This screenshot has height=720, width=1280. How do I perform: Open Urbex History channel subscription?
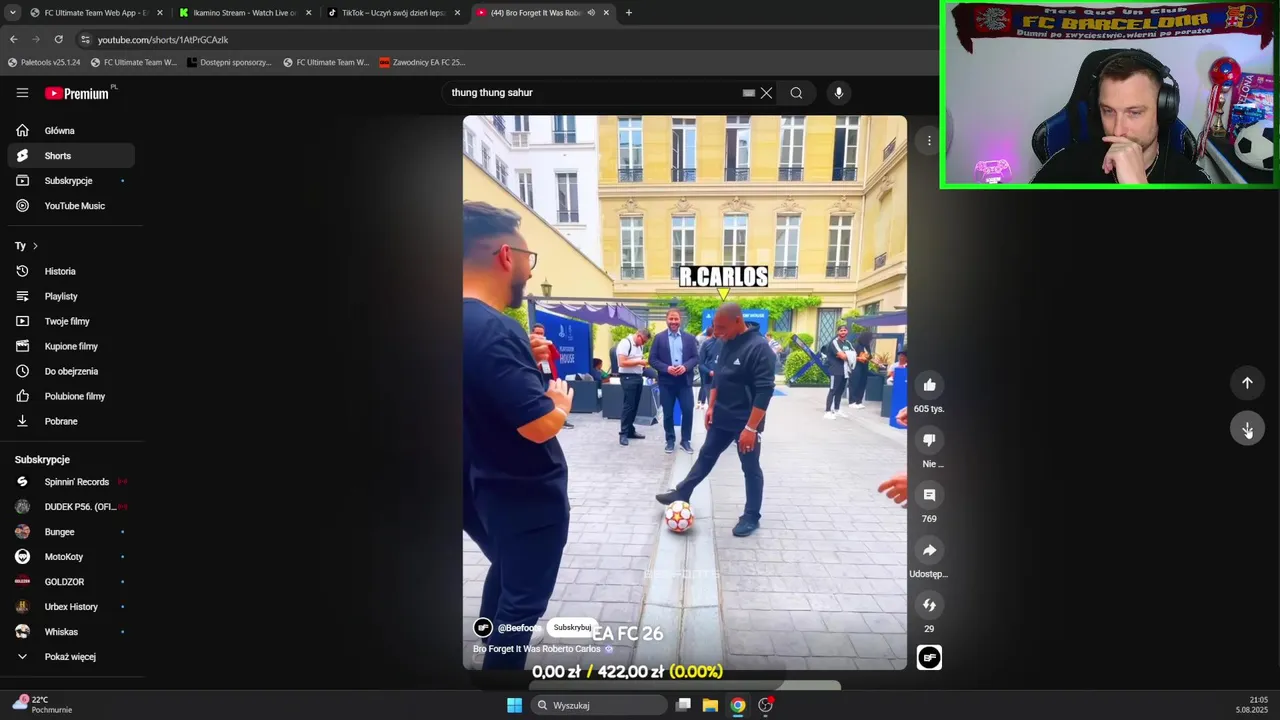(x=71, y=607)
